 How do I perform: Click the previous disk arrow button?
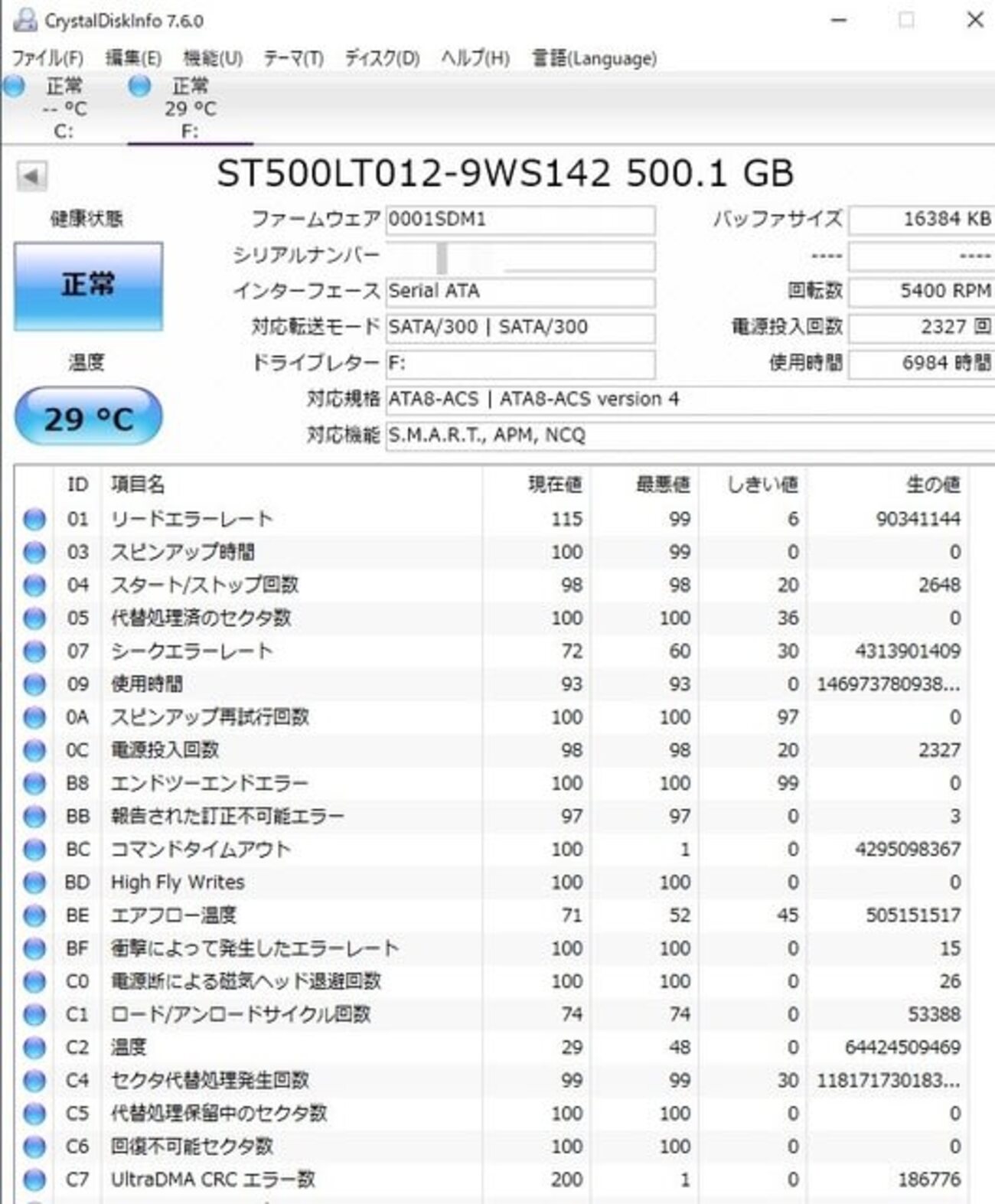tap(31, 176)
